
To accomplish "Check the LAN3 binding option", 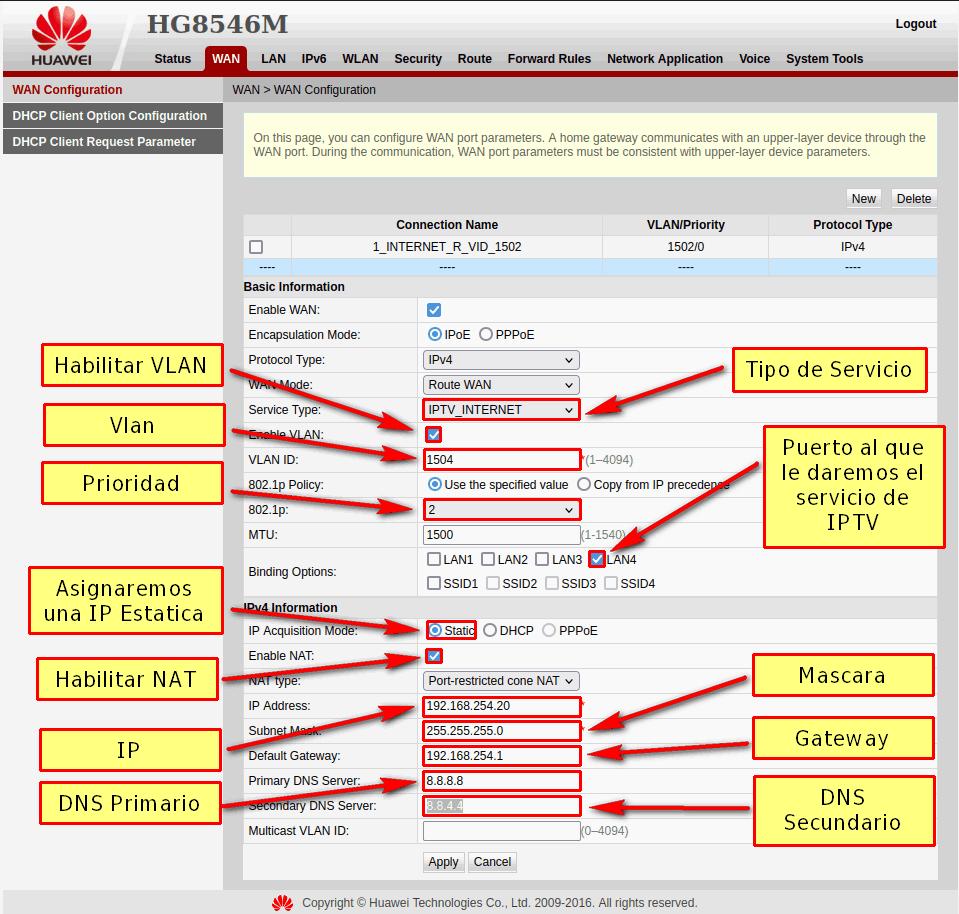I will tap(542, 559).
